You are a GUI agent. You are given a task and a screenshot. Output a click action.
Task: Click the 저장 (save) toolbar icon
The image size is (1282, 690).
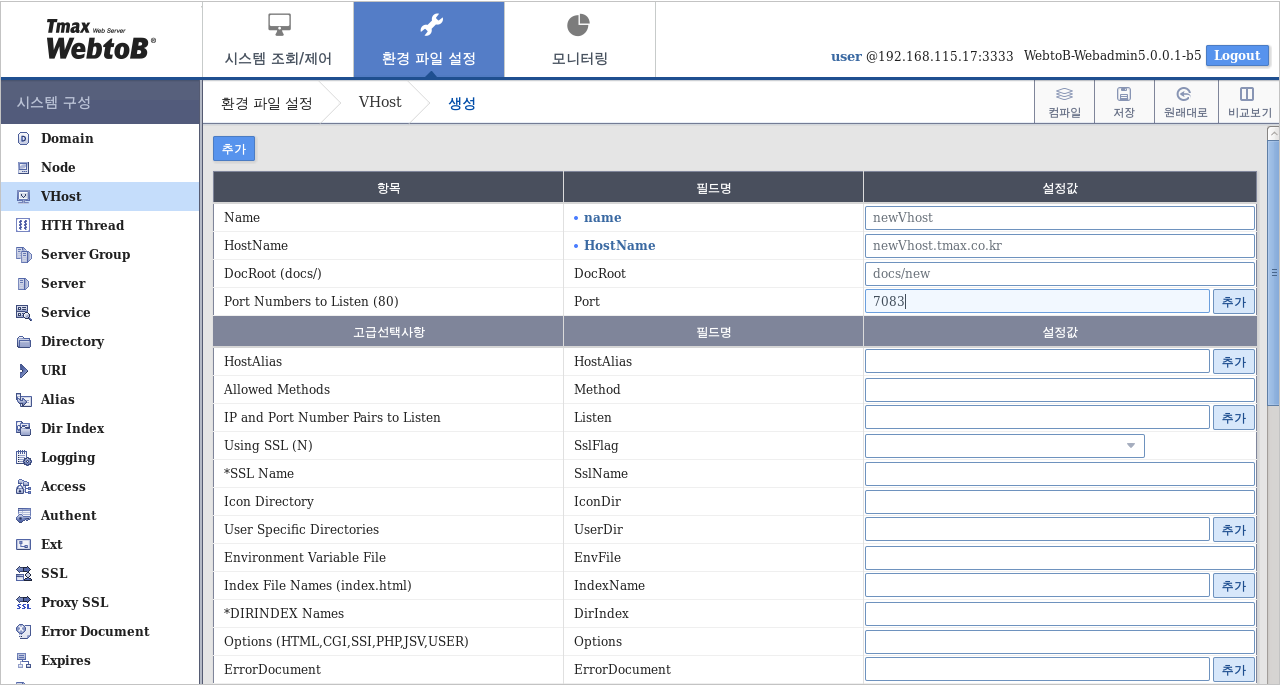[x=1124, y=94]
